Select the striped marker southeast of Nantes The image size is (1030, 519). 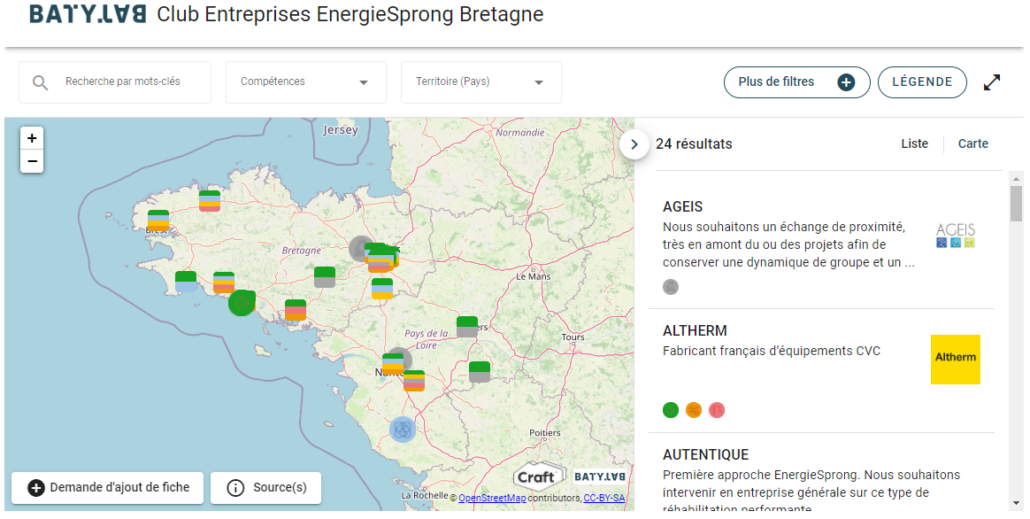point(414,380)
